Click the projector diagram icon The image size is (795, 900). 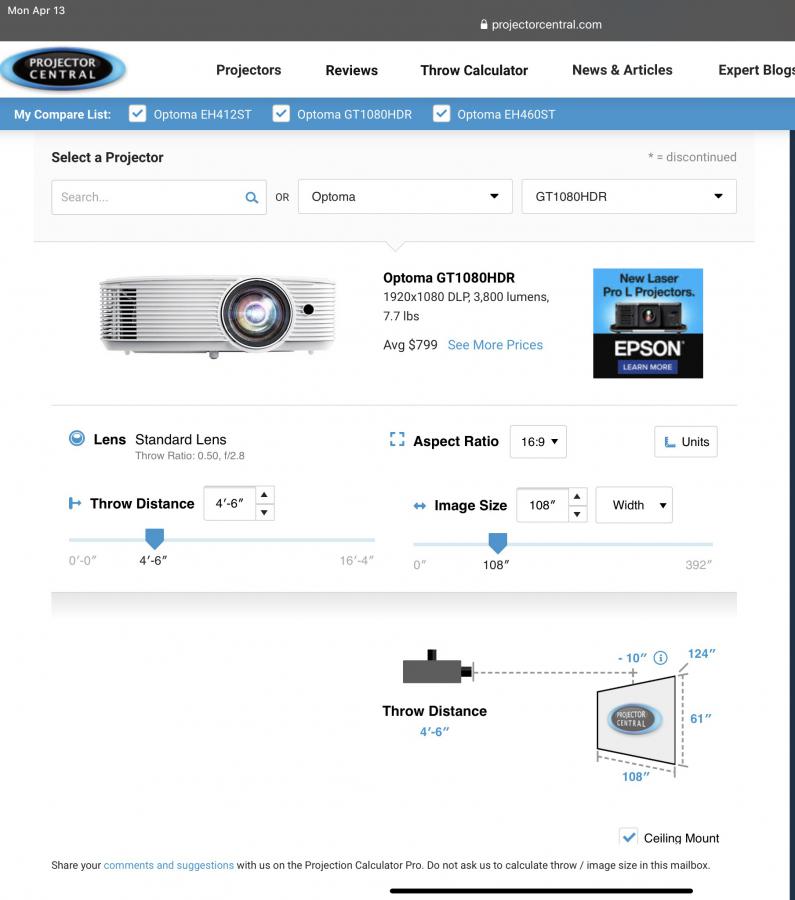tap(437, 667)
